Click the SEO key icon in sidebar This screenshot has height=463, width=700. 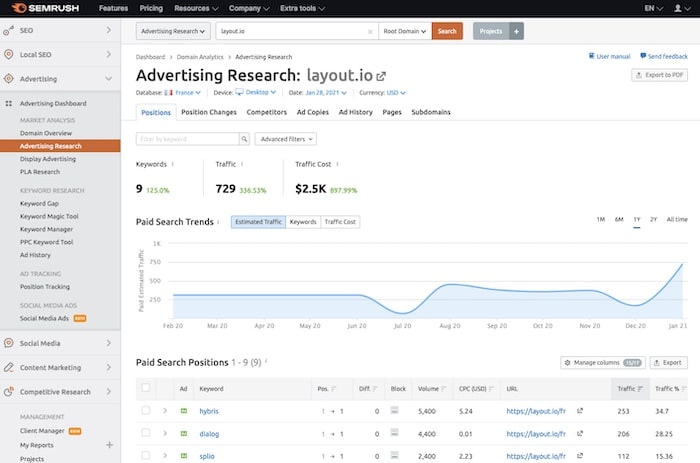point(8,30)
